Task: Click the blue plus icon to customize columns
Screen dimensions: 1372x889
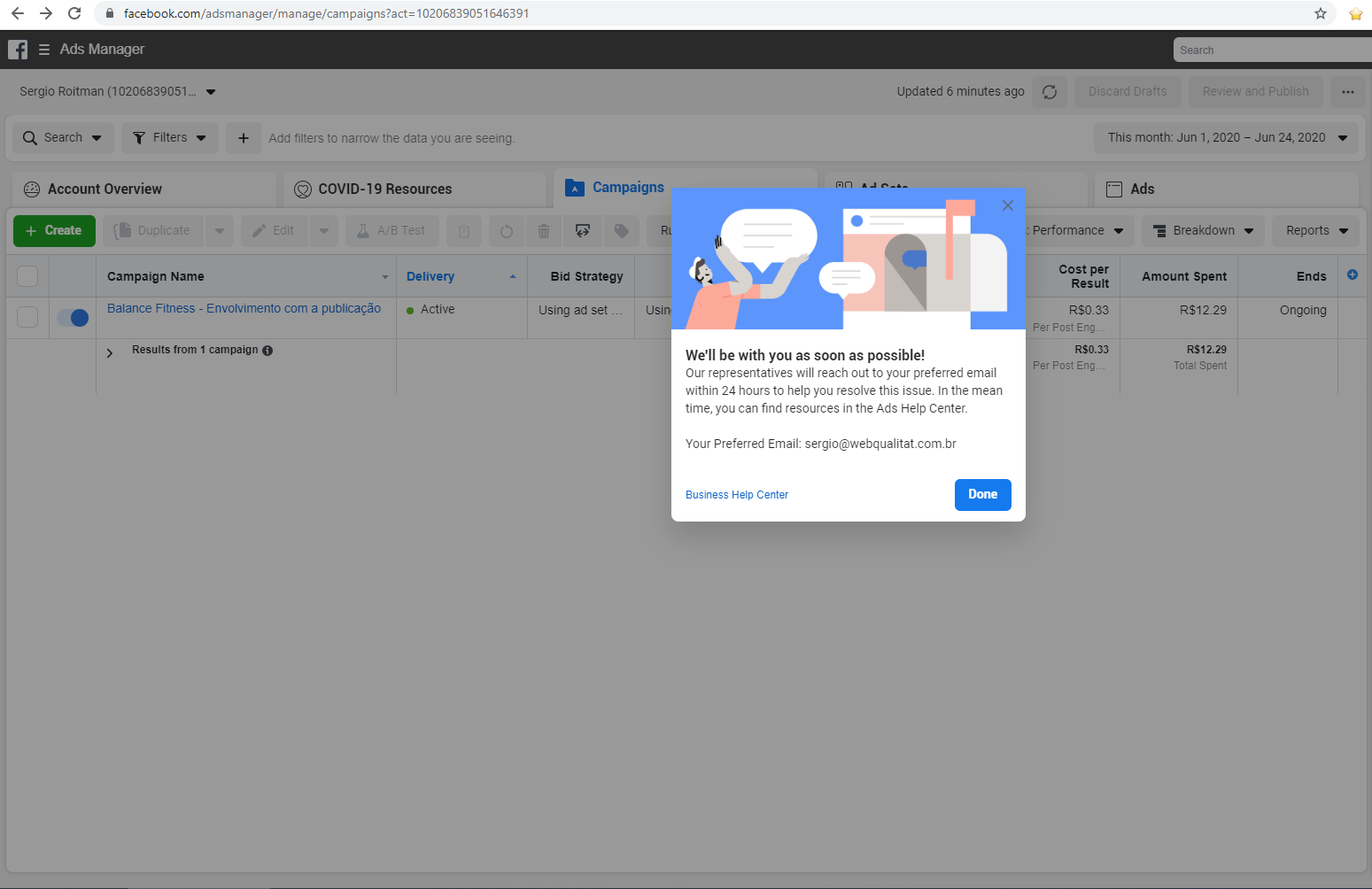Action: (x=1353, y=274)
